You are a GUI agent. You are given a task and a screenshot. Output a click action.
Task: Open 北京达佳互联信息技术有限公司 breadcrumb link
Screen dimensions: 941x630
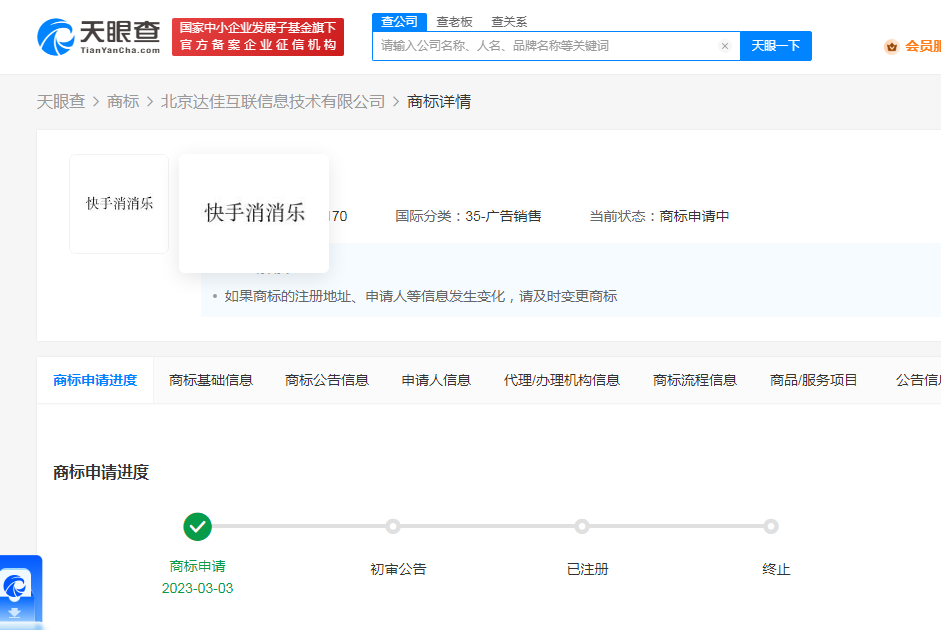[x=273, y=101]
